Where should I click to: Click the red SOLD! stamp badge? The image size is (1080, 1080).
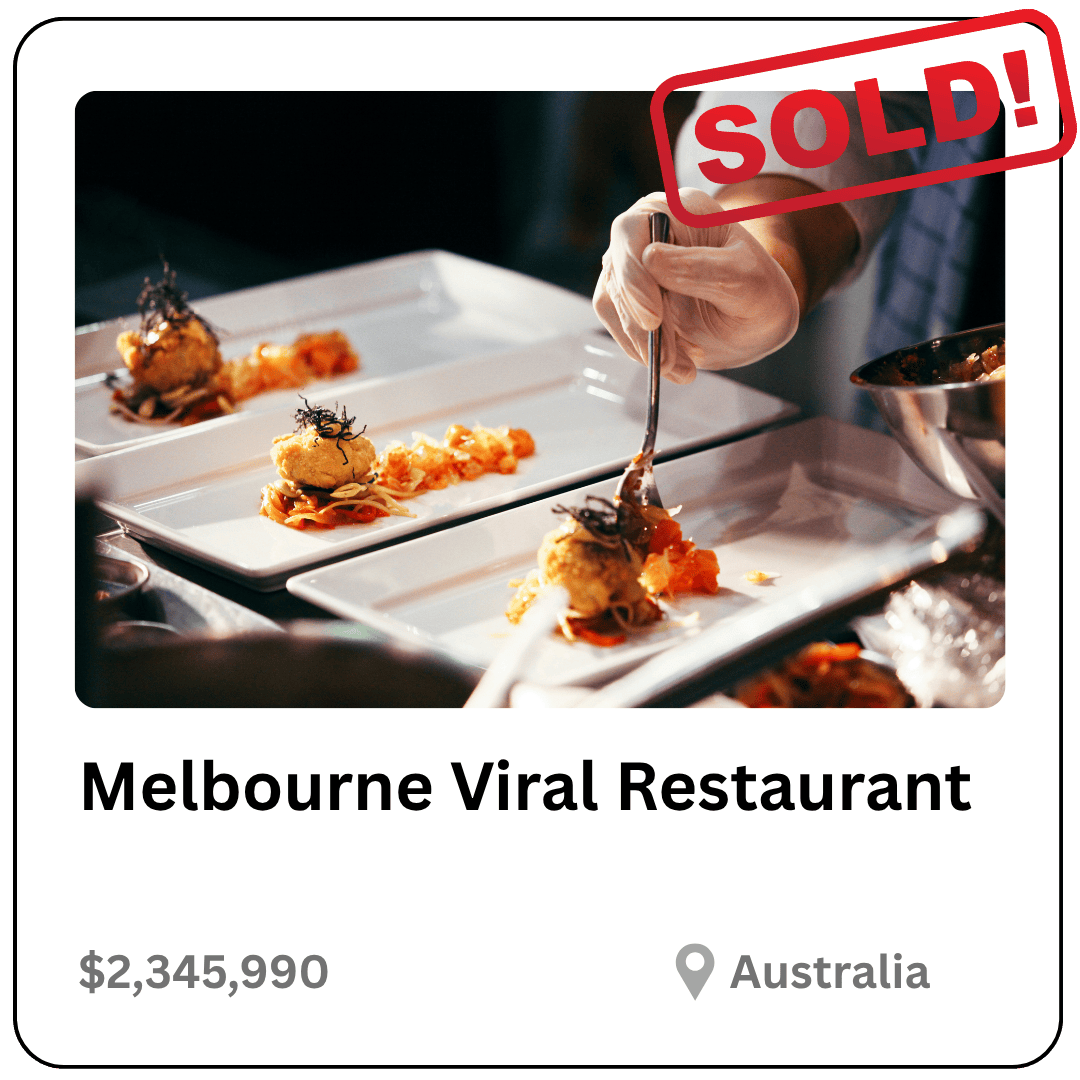coord(863,118)
